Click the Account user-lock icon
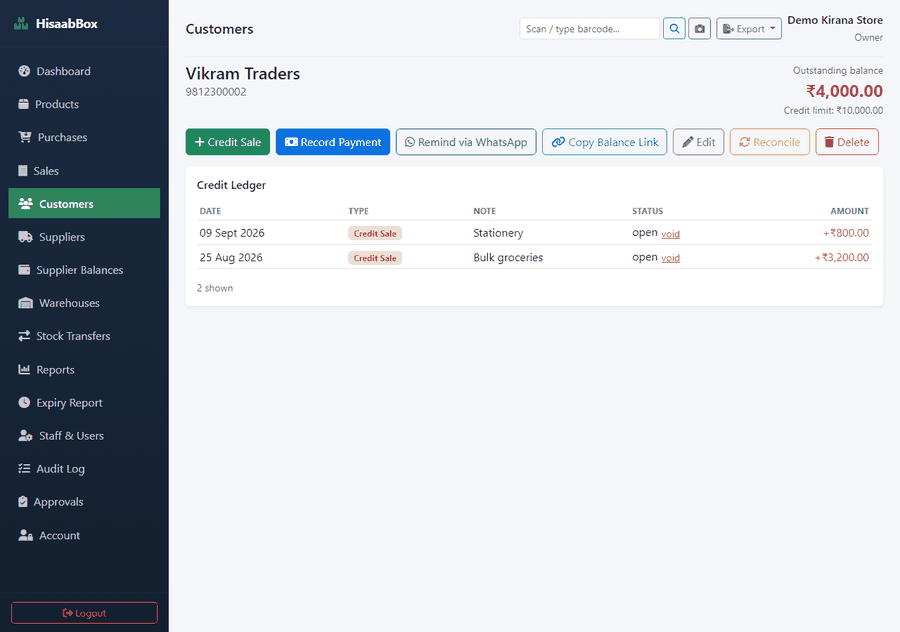Screen dimensions: 900x632 [x=25, y=535]
